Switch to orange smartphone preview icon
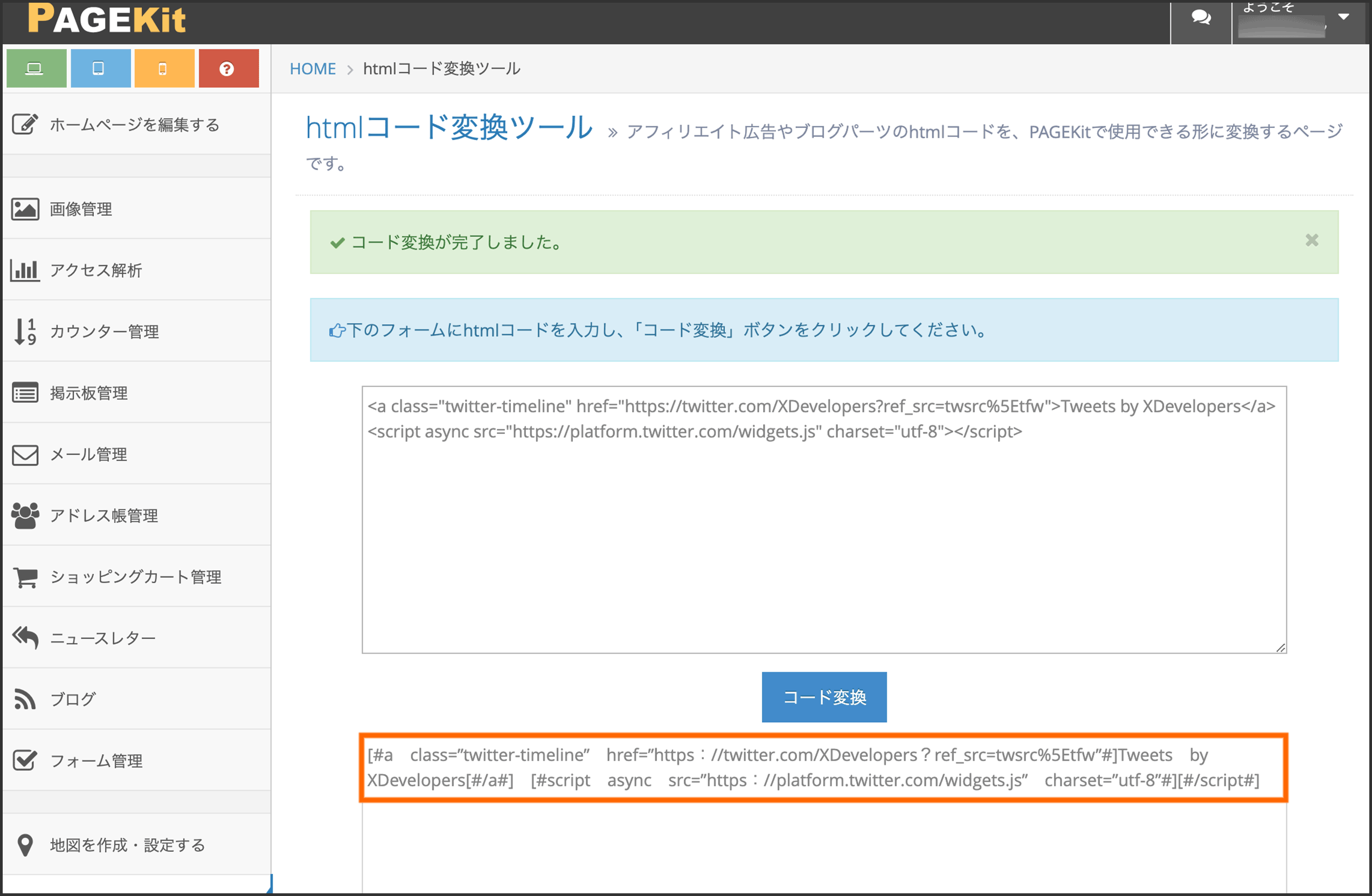This screenshot has height=896, width=1372. 164,68
